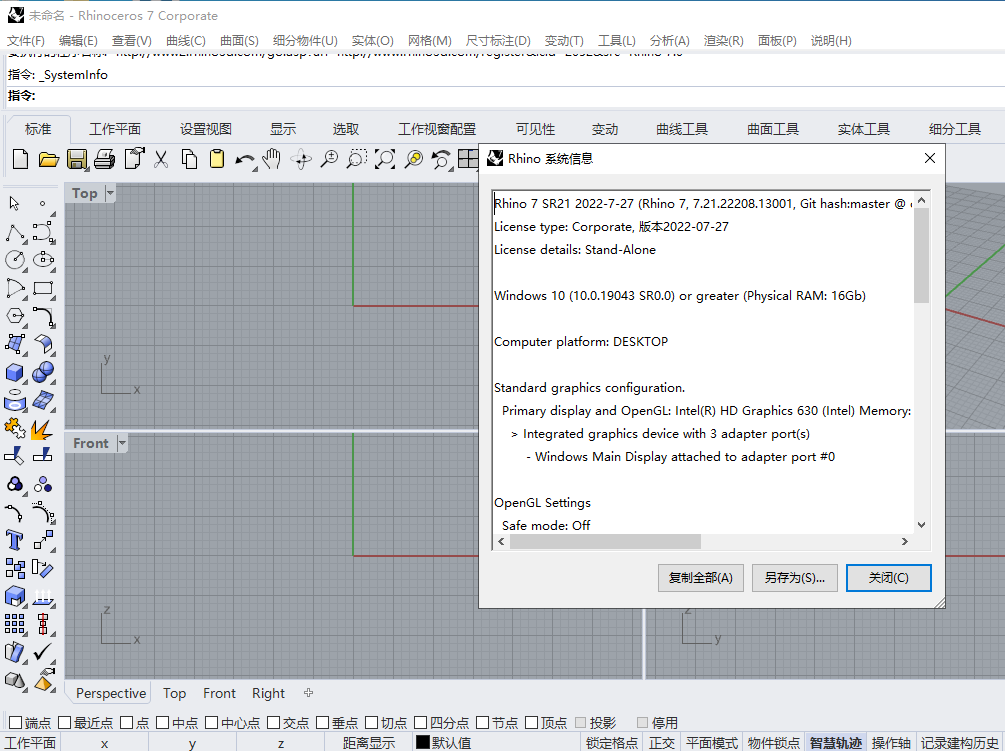The height and width of the screenshot is (751, 1005).
Task: Toggle 正交 mode in status bar
Action: 661,743
